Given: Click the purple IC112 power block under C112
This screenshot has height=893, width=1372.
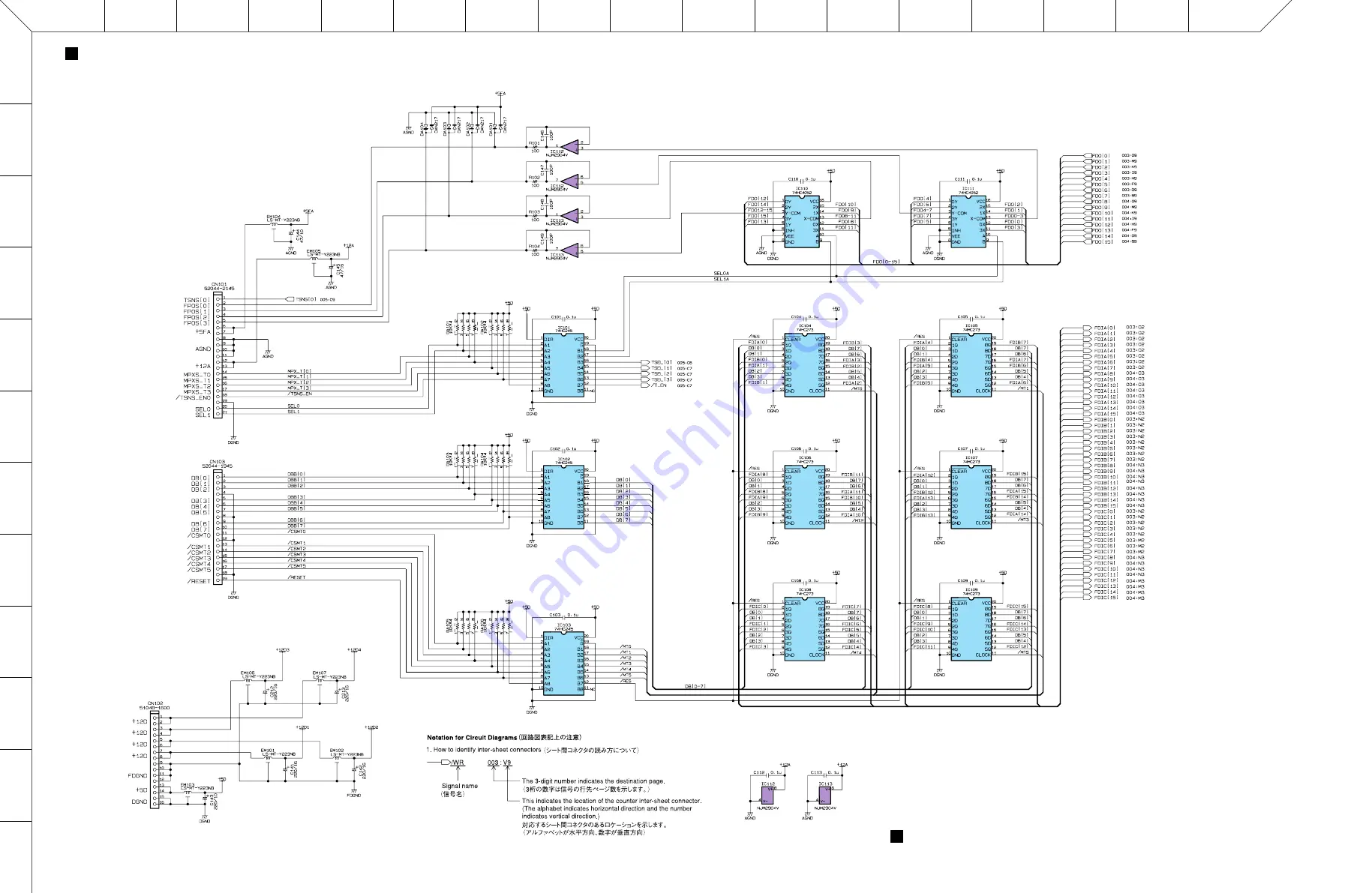Looking at the screenshot, I should 767,795.
